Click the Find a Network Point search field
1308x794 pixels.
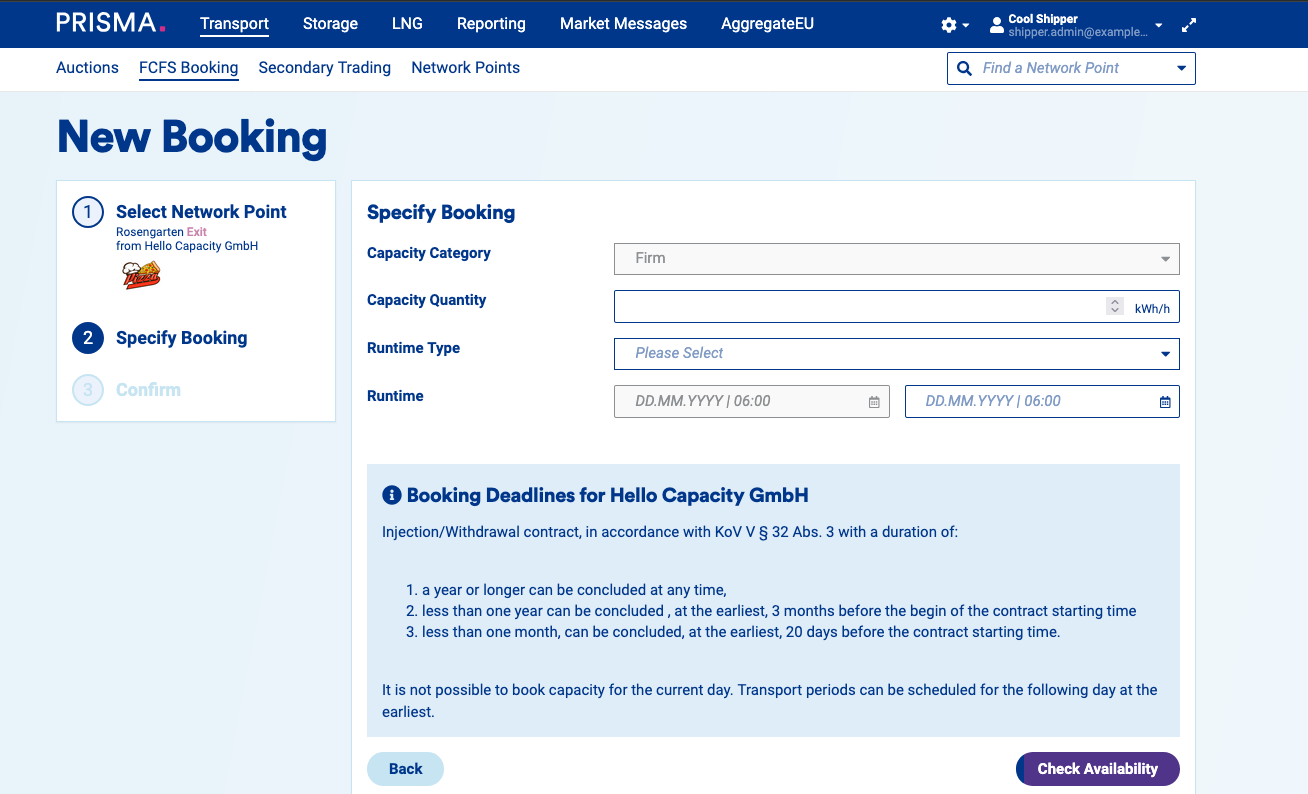click(1071, 68)
